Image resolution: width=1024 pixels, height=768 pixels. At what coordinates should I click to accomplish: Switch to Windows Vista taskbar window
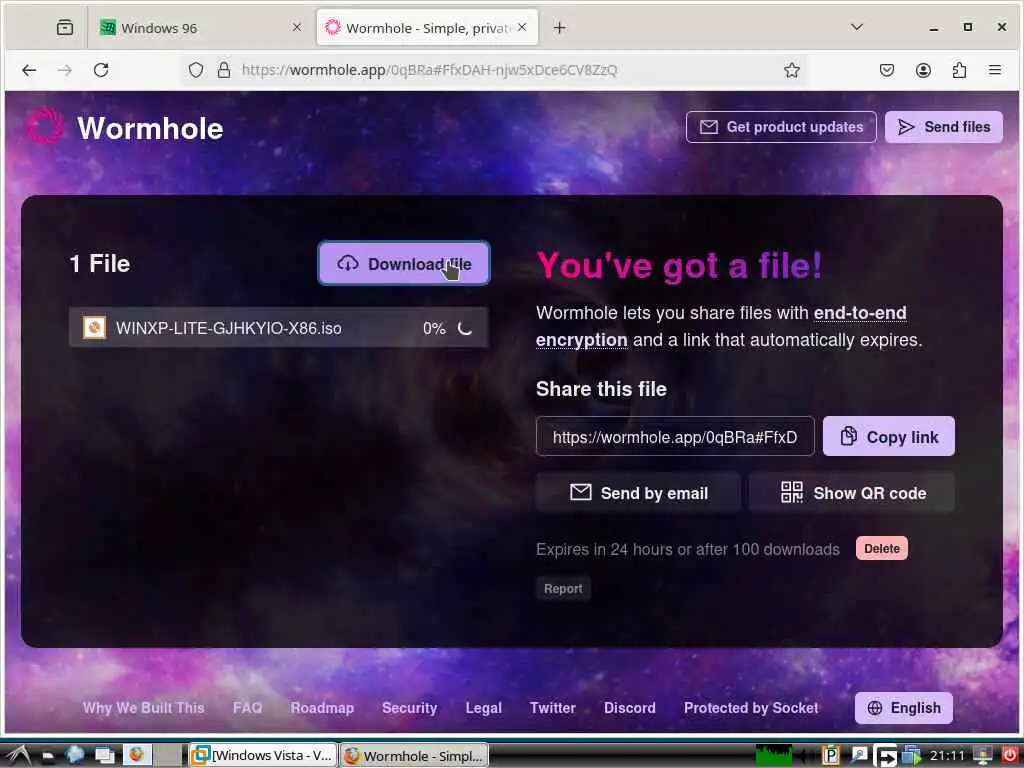click(263, 756)
